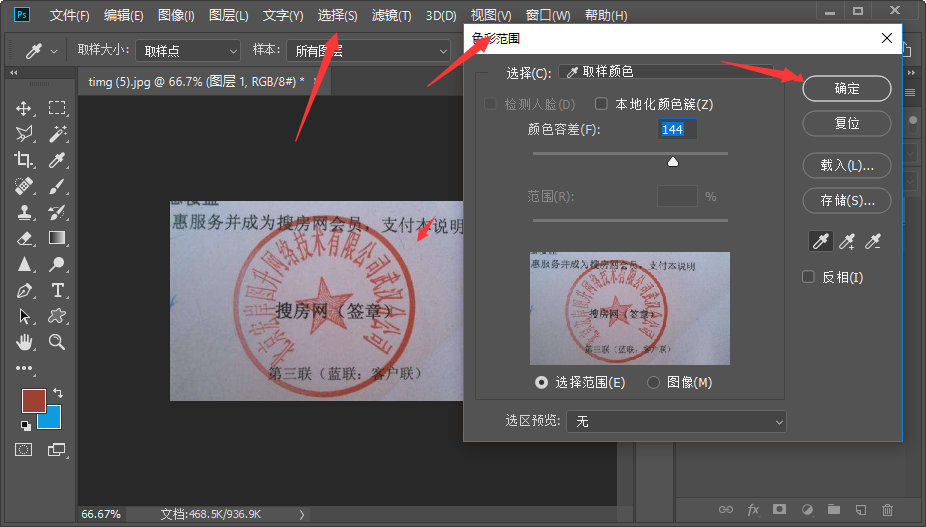This screenshot has width=926, height=527.
Task: Open the Edit Toolbar three-dots menu
Action: point(24,368)
